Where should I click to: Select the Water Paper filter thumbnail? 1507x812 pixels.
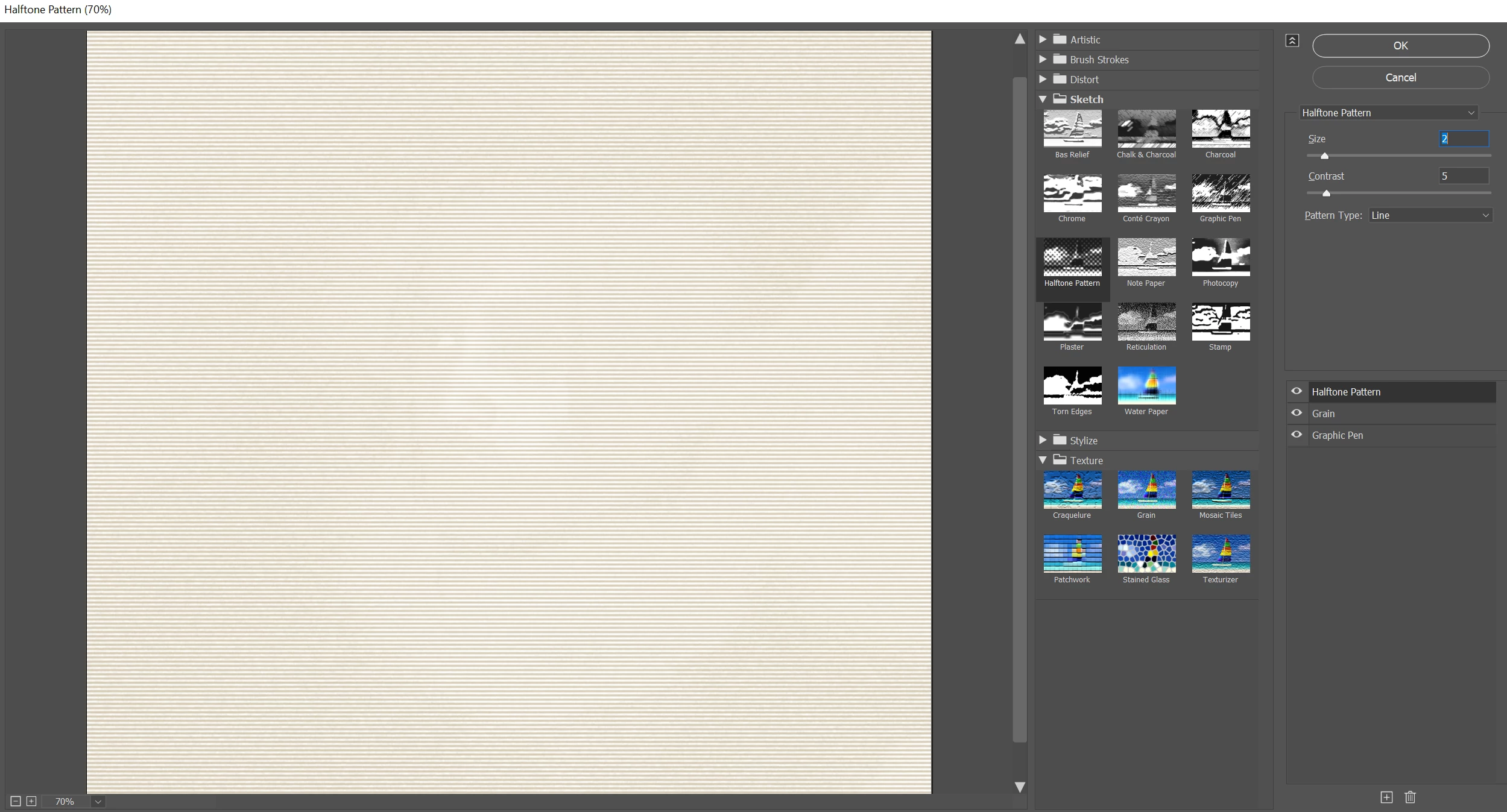pos(1146,385)
